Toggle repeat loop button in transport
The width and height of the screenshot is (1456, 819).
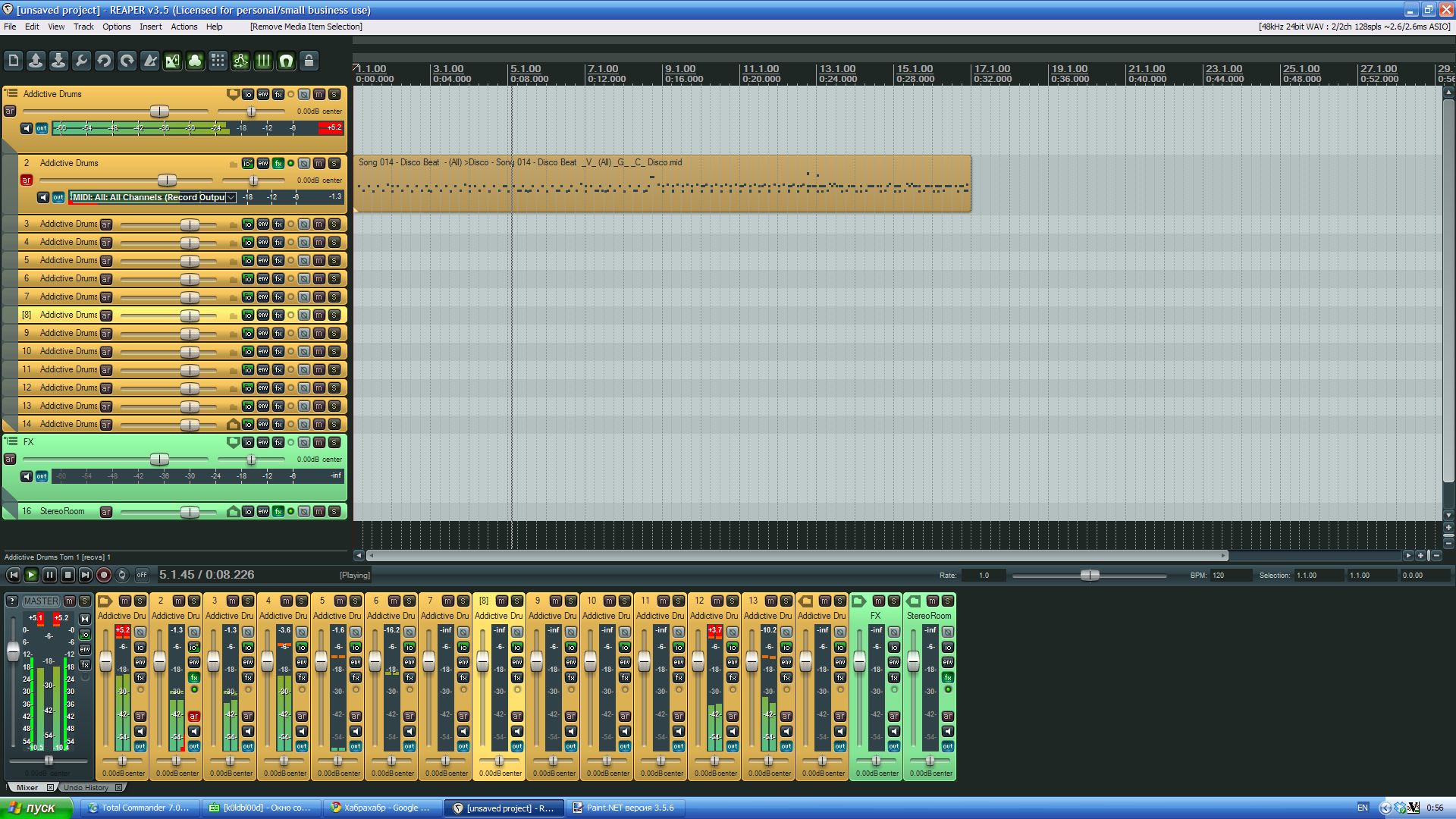[122, 575]
